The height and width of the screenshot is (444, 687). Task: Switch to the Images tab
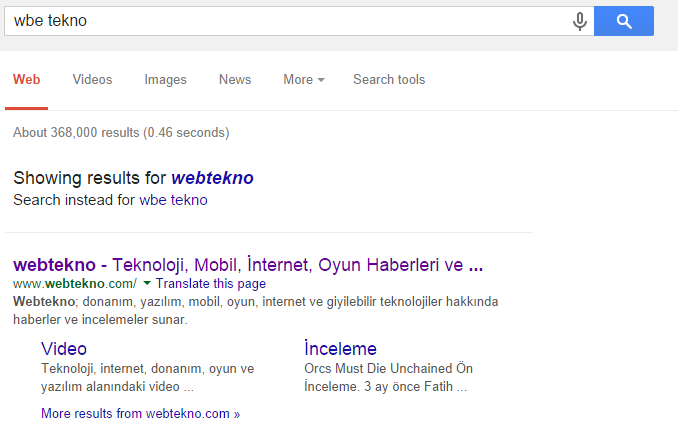166,79
